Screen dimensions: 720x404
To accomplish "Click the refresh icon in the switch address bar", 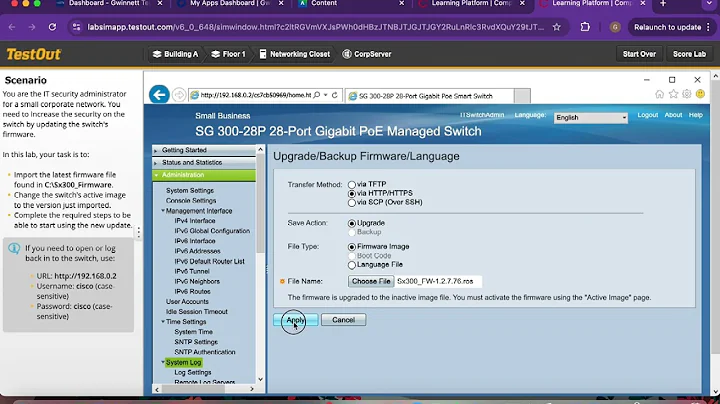I will (x=335, y=95).
